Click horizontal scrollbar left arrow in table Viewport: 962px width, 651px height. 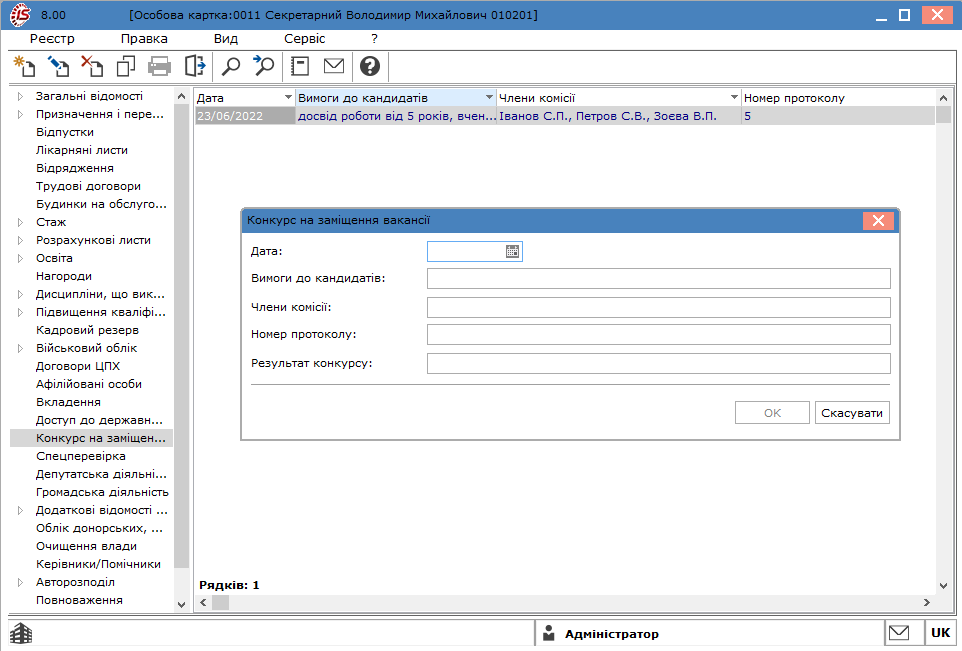(x=203, y=603)
